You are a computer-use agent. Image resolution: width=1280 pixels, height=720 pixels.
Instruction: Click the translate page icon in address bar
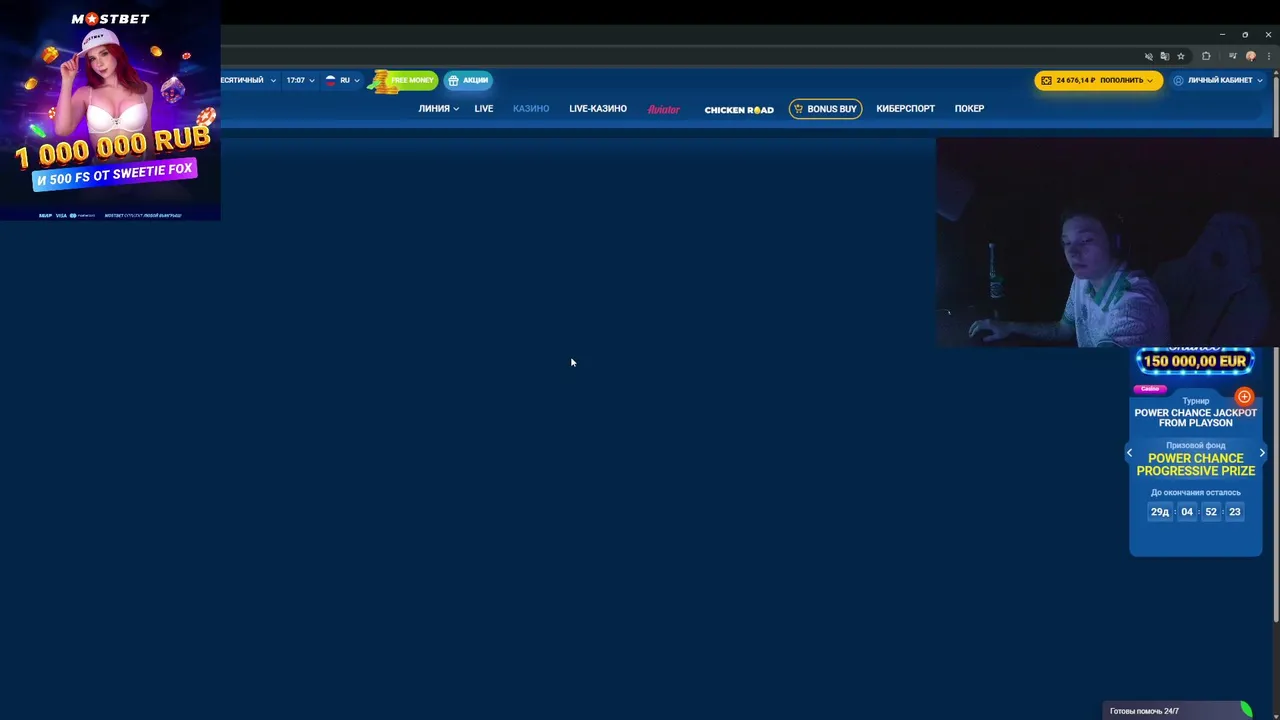coord(1164,56)
